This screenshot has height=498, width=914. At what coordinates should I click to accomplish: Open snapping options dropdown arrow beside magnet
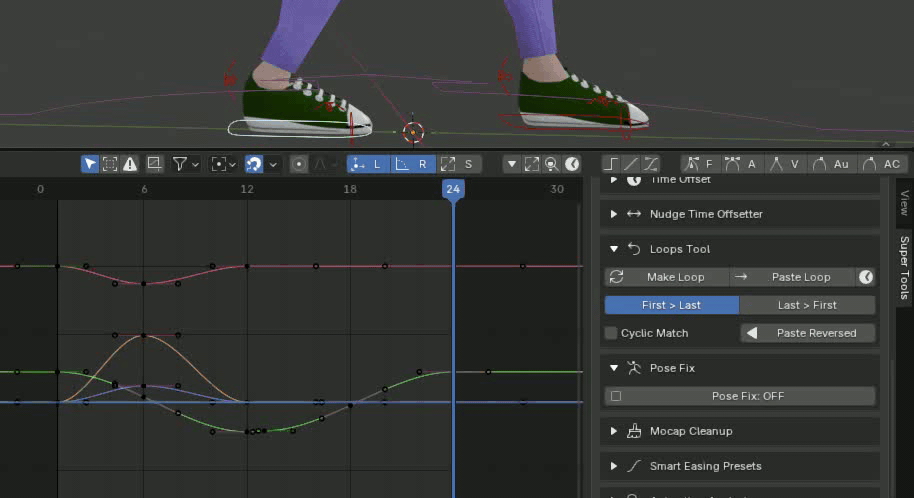point(273,164)
